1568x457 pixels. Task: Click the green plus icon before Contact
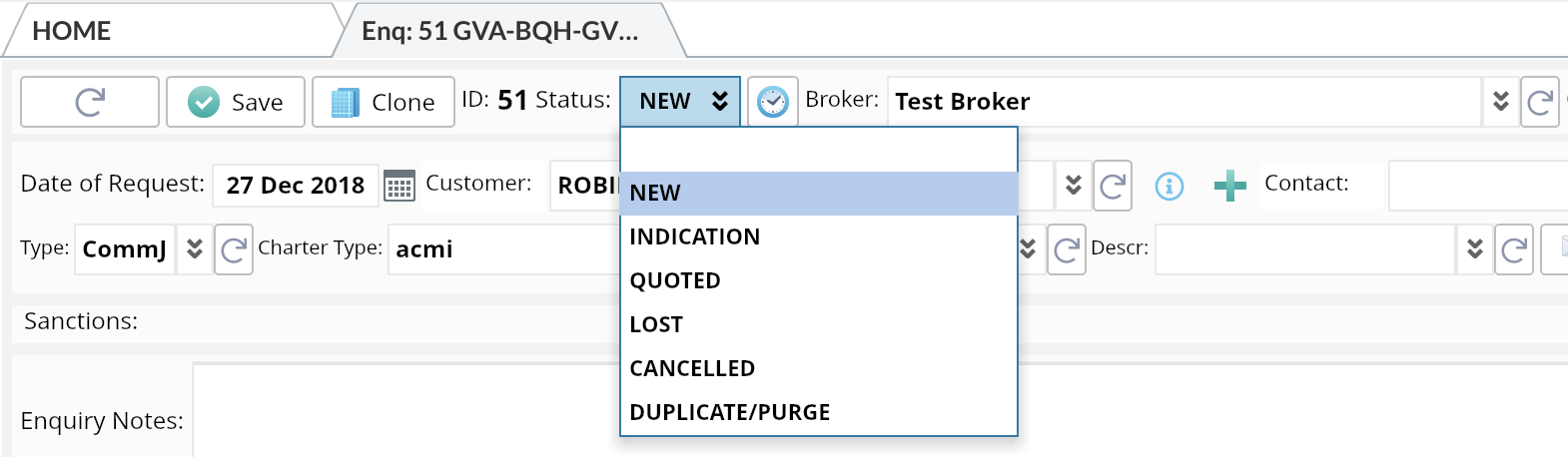1229,186
